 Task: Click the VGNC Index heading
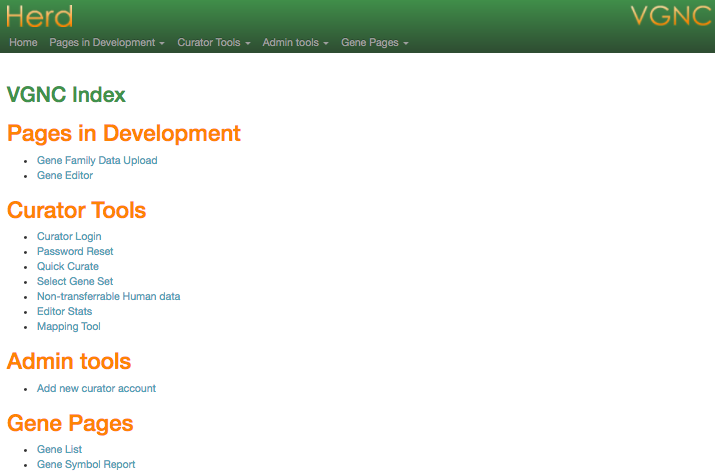(66, 95)
